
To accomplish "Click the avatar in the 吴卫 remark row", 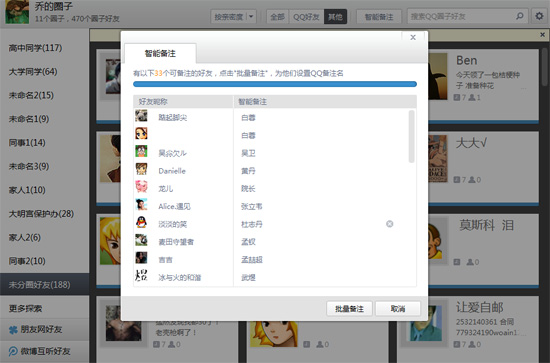I will [x=141, y=151].
